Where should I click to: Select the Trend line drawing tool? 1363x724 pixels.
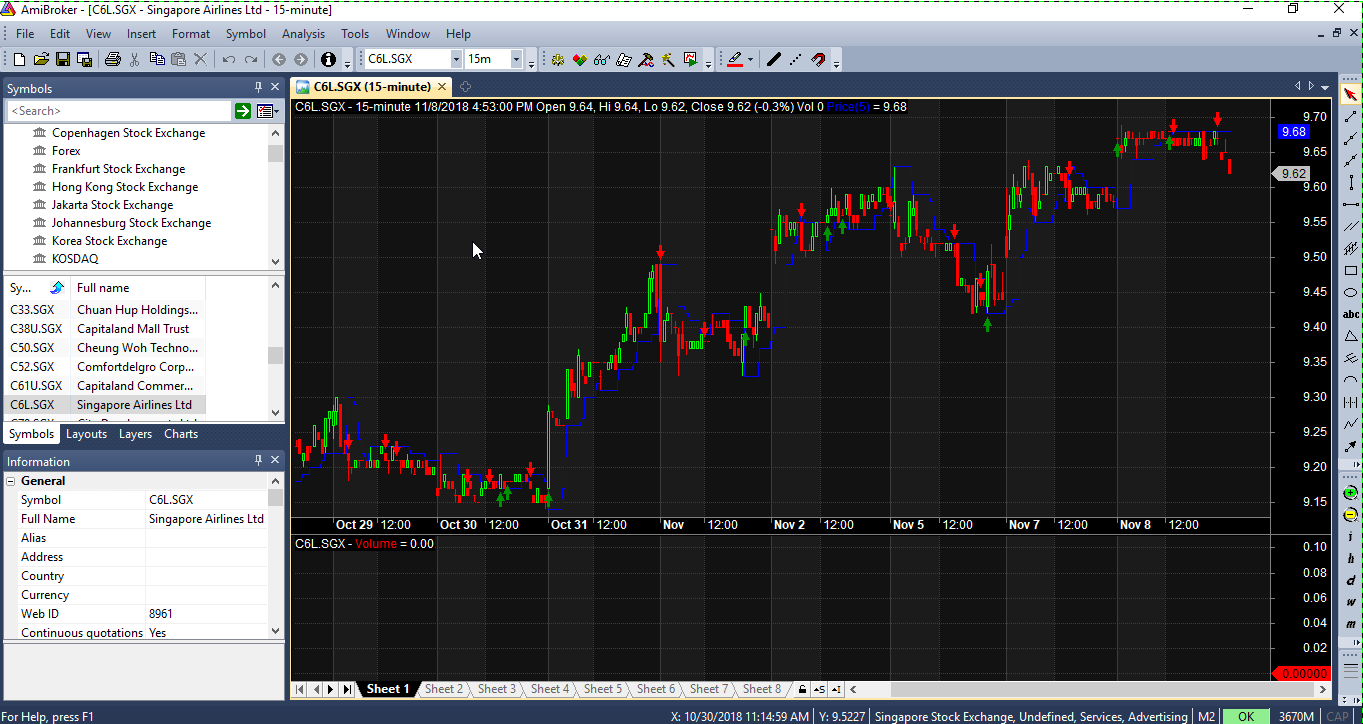[x=1351, y=116]
